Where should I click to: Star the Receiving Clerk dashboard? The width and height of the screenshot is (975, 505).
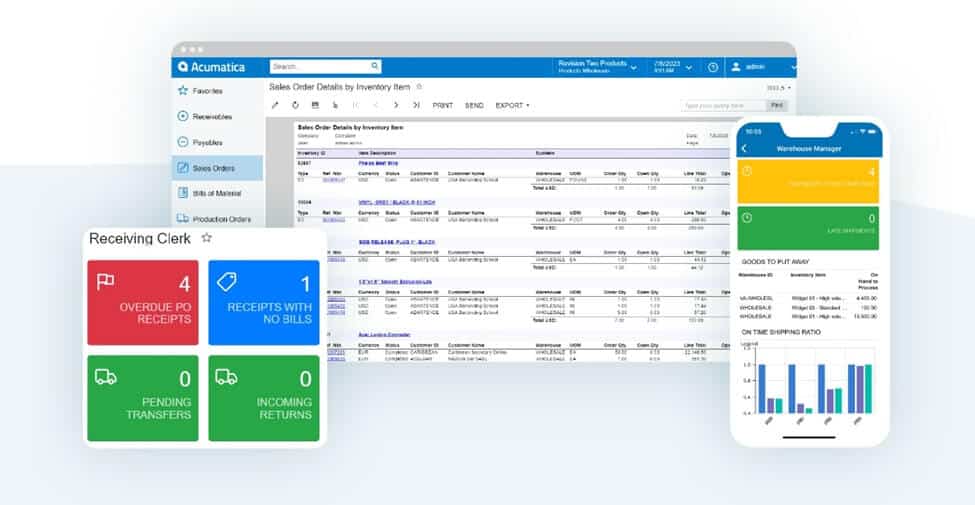point(206,238)
